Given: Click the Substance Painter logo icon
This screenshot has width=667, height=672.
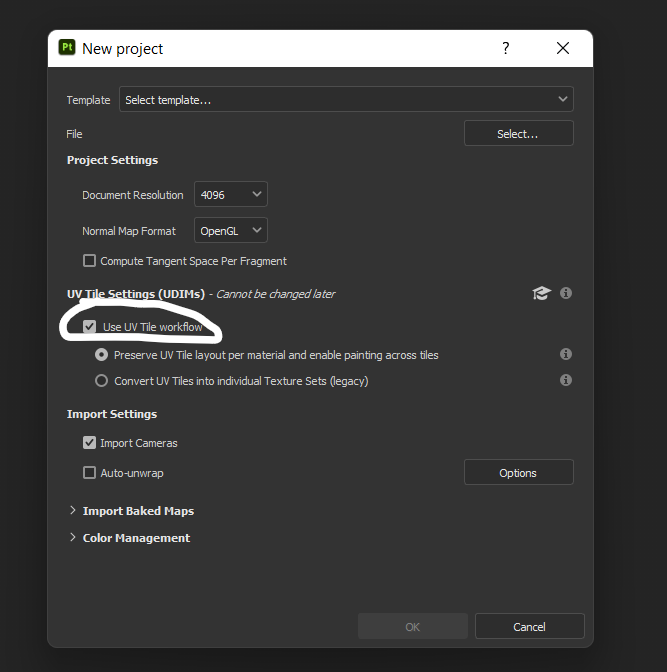Looking at the screenshot, I should (68, 48).
